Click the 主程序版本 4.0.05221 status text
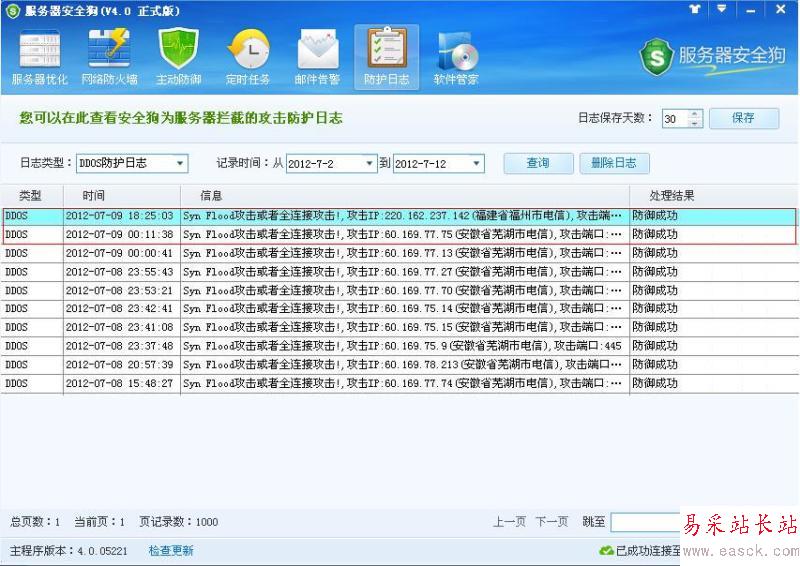The height and width of the screenshot is (566, 800). (68, 551)
